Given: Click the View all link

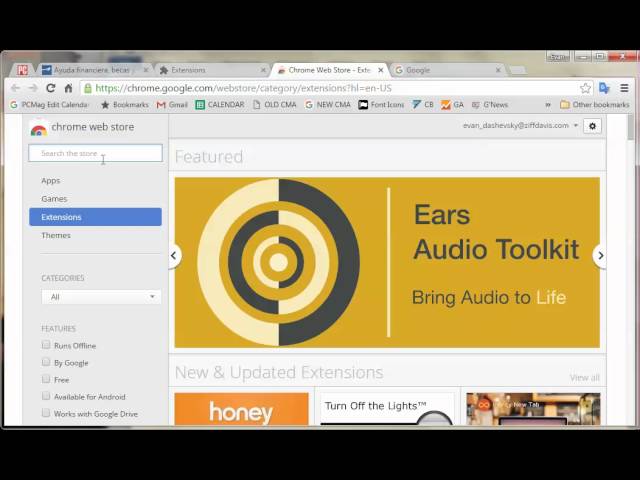Looking at the screenshot, I should click(x=585, y=378).
